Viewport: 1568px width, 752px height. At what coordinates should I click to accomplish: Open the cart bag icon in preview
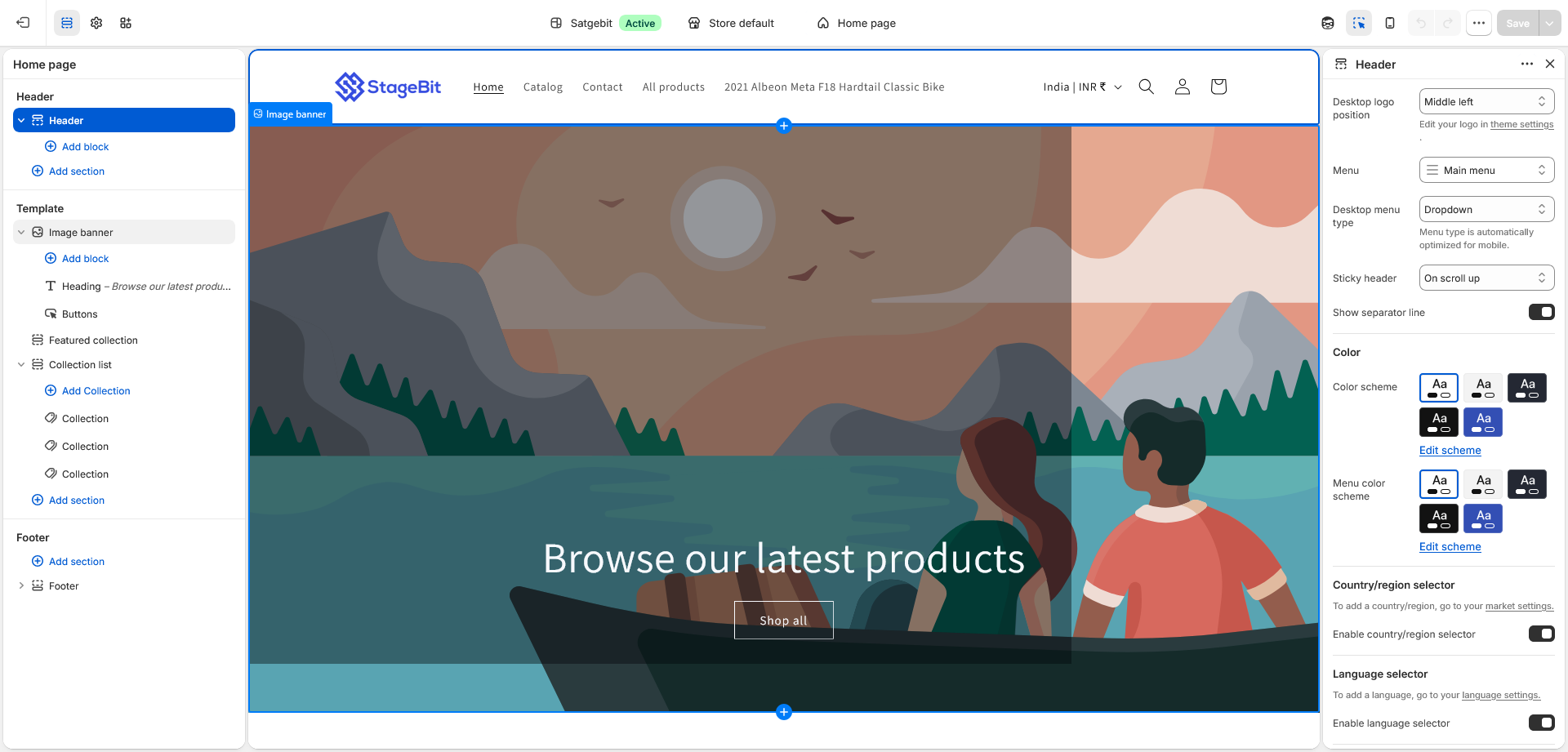[1218, 87]
